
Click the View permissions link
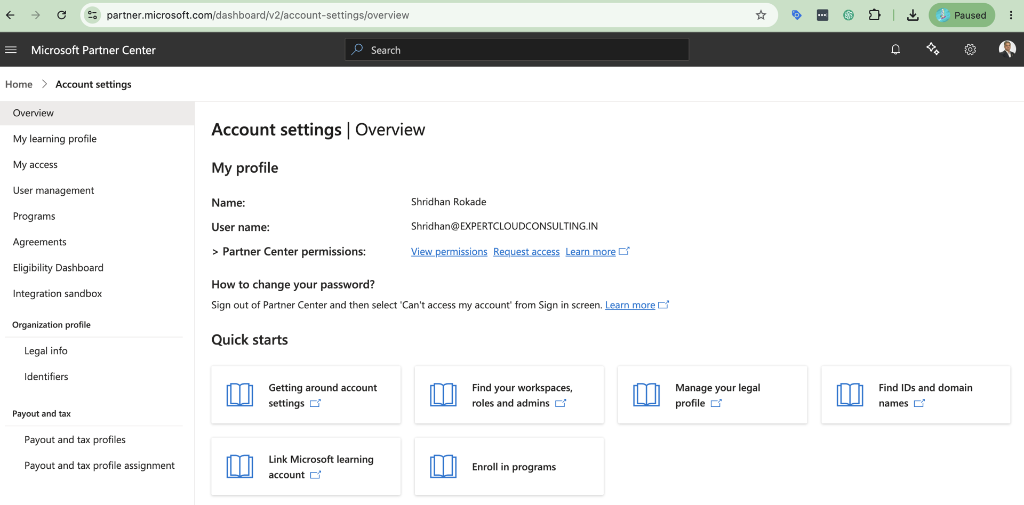coord(449,252)
